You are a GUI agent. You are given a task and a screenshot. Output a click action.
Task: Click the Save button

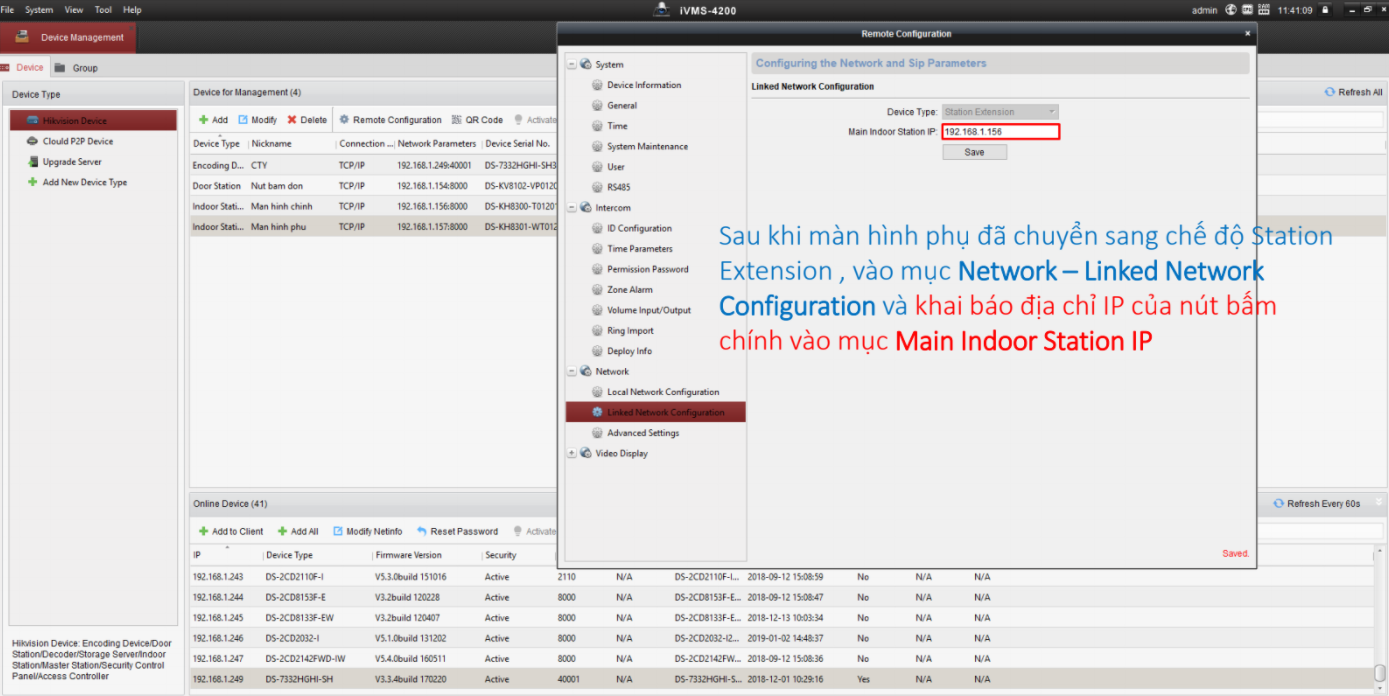pyautogui.click(x=974, y=152)
